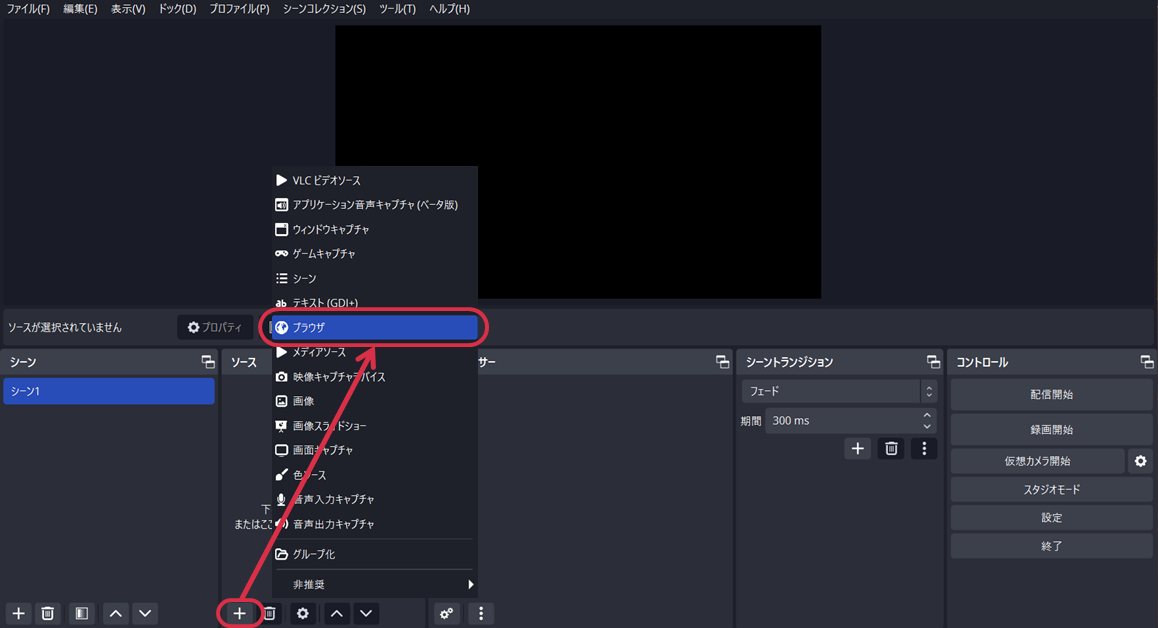Add a new transition with the plus icon
The height and width of the screenshot is (628, 1158).
857,448
